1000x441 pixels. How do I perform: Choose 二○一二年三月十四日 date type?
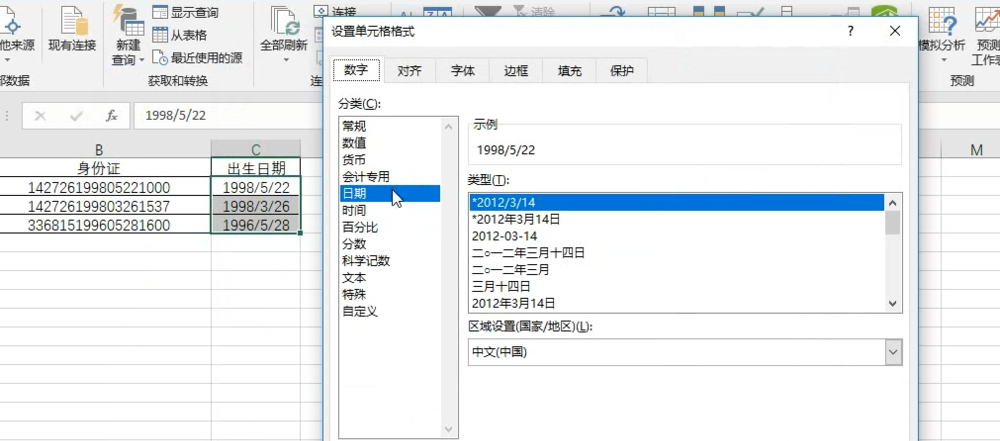point(676,253)
